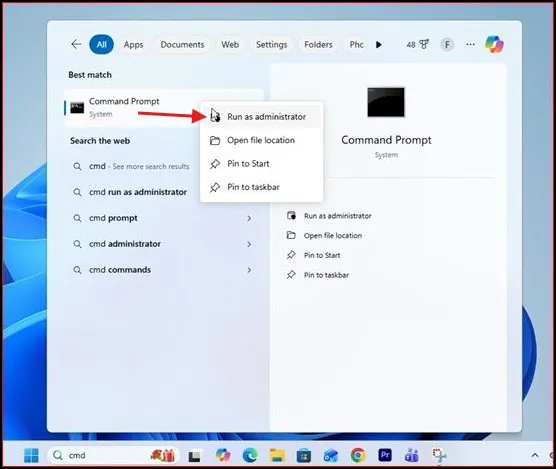Expand the chevron beside cmd prompt
The image size is (556, 469).
tap(249, 218)
